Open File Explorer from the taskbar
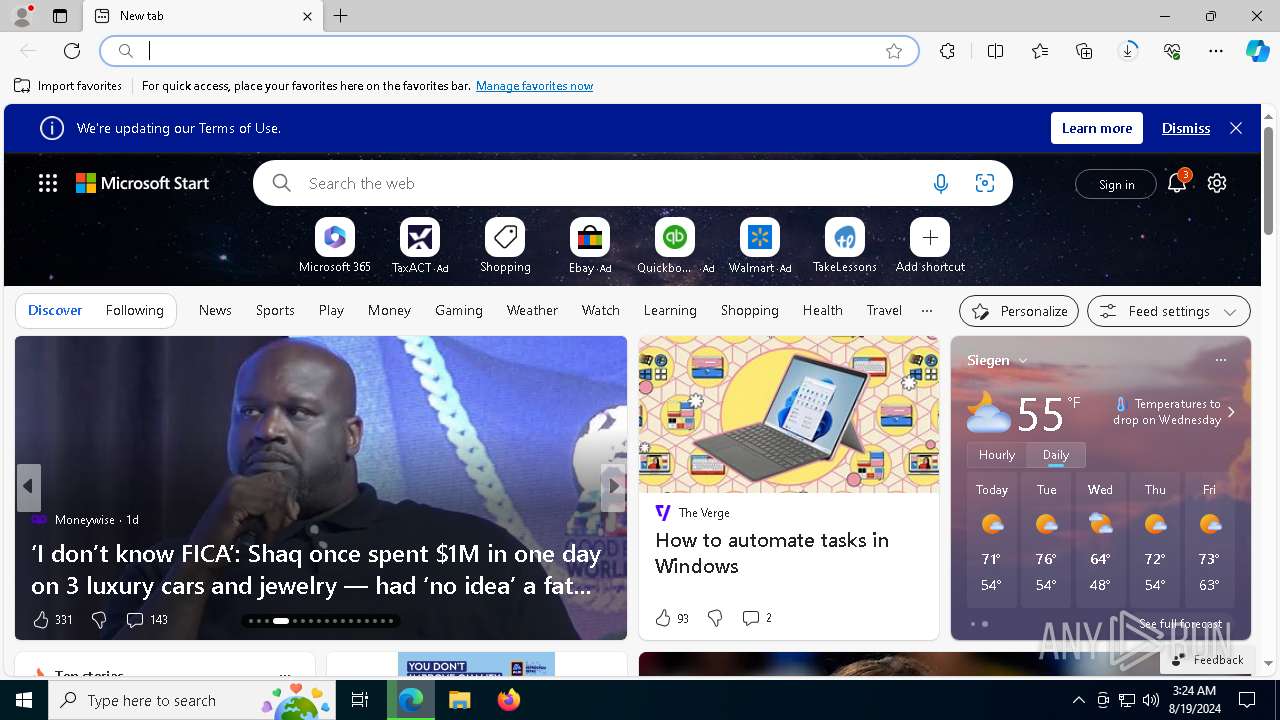This screenshot has height=720, width=1280. coord(460,700)
